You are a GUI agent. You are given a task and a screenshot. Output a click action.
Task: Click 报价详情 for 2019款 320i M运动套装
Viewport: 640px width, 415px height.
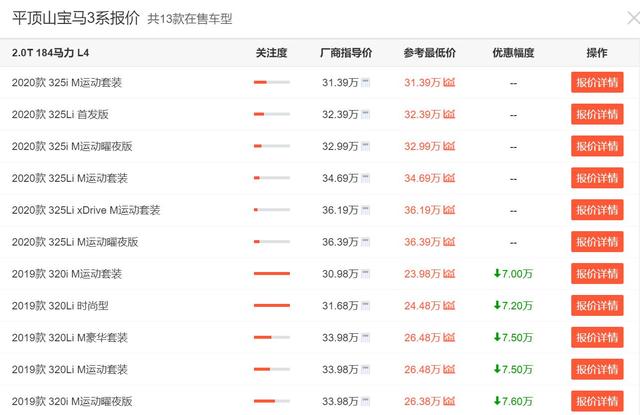(x=597, y=273)
